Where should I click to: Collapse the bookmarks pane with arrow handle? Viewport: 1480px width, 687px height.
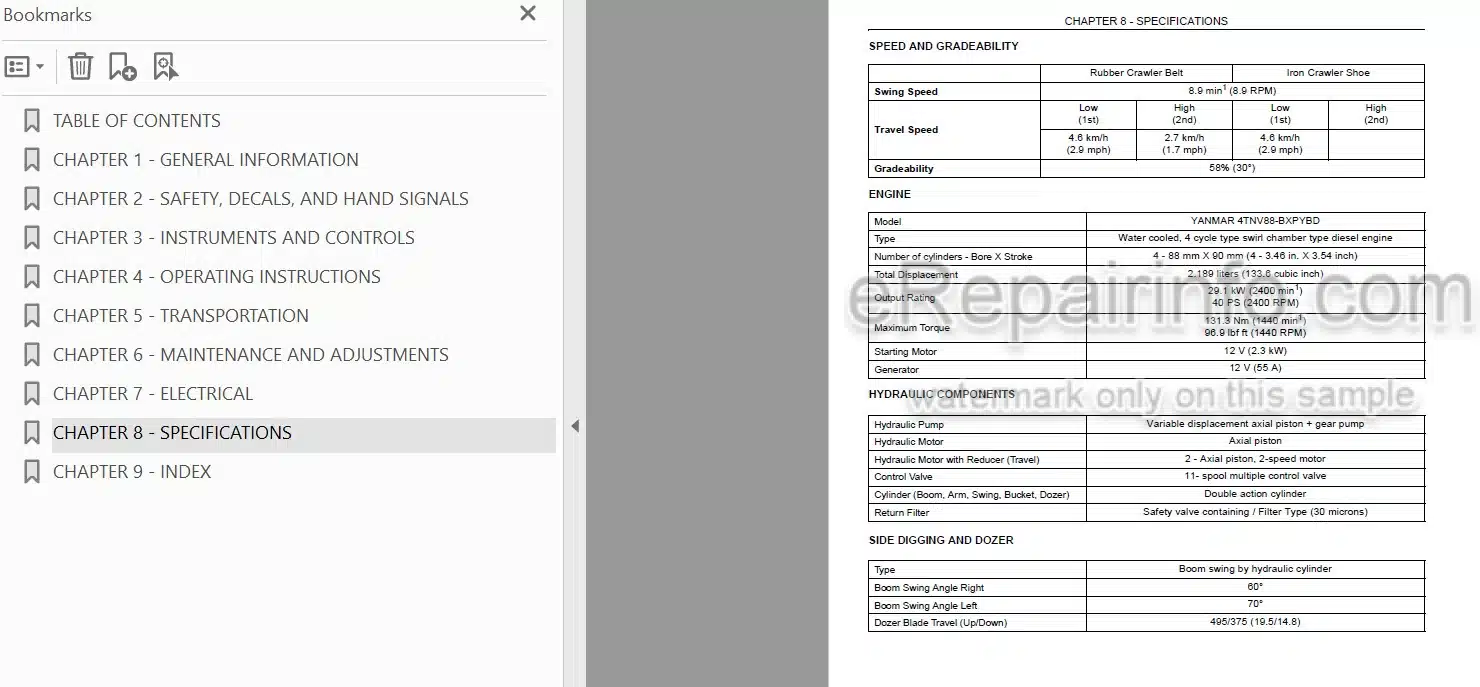(x=575, y=426)
